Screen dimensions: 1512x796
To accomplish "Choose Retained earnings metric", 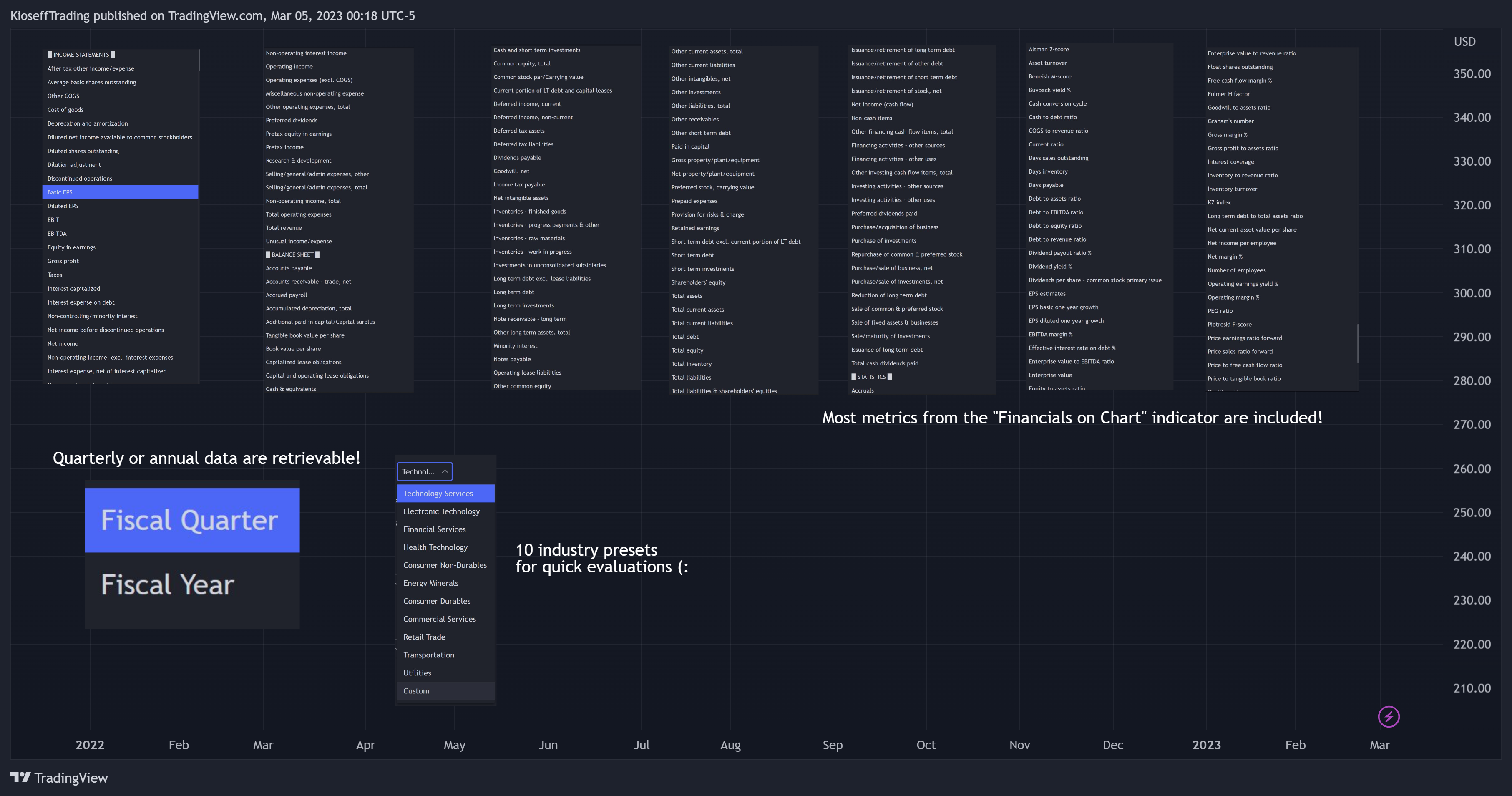I will [695, 228].
